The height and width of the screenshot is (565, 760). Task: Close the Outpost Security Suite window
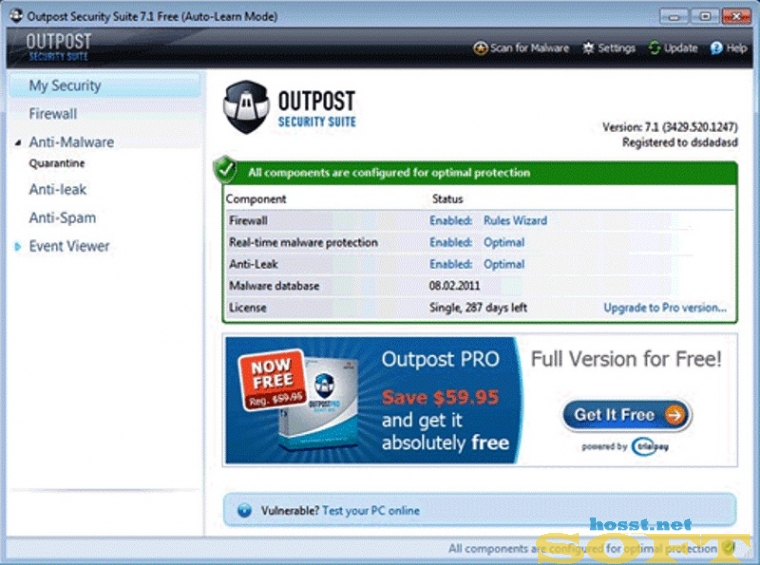coord(736,16)
